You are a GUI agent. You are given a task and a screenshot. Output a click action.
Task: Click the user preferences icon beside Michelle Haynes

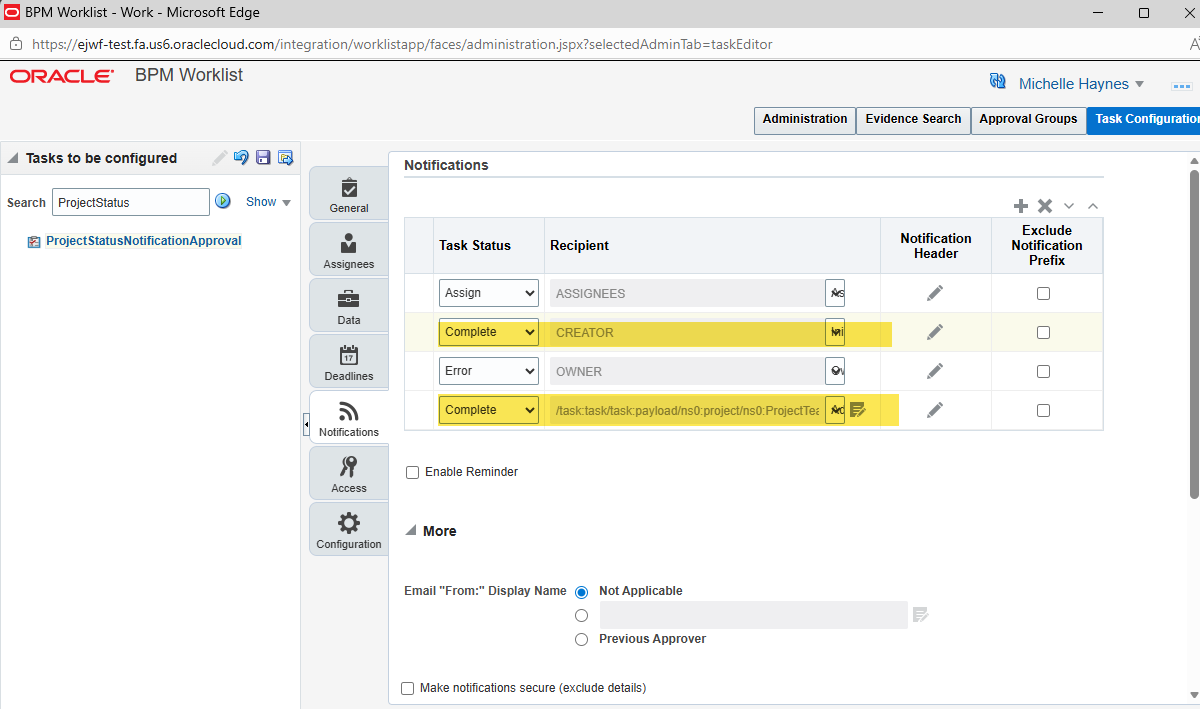997,82
